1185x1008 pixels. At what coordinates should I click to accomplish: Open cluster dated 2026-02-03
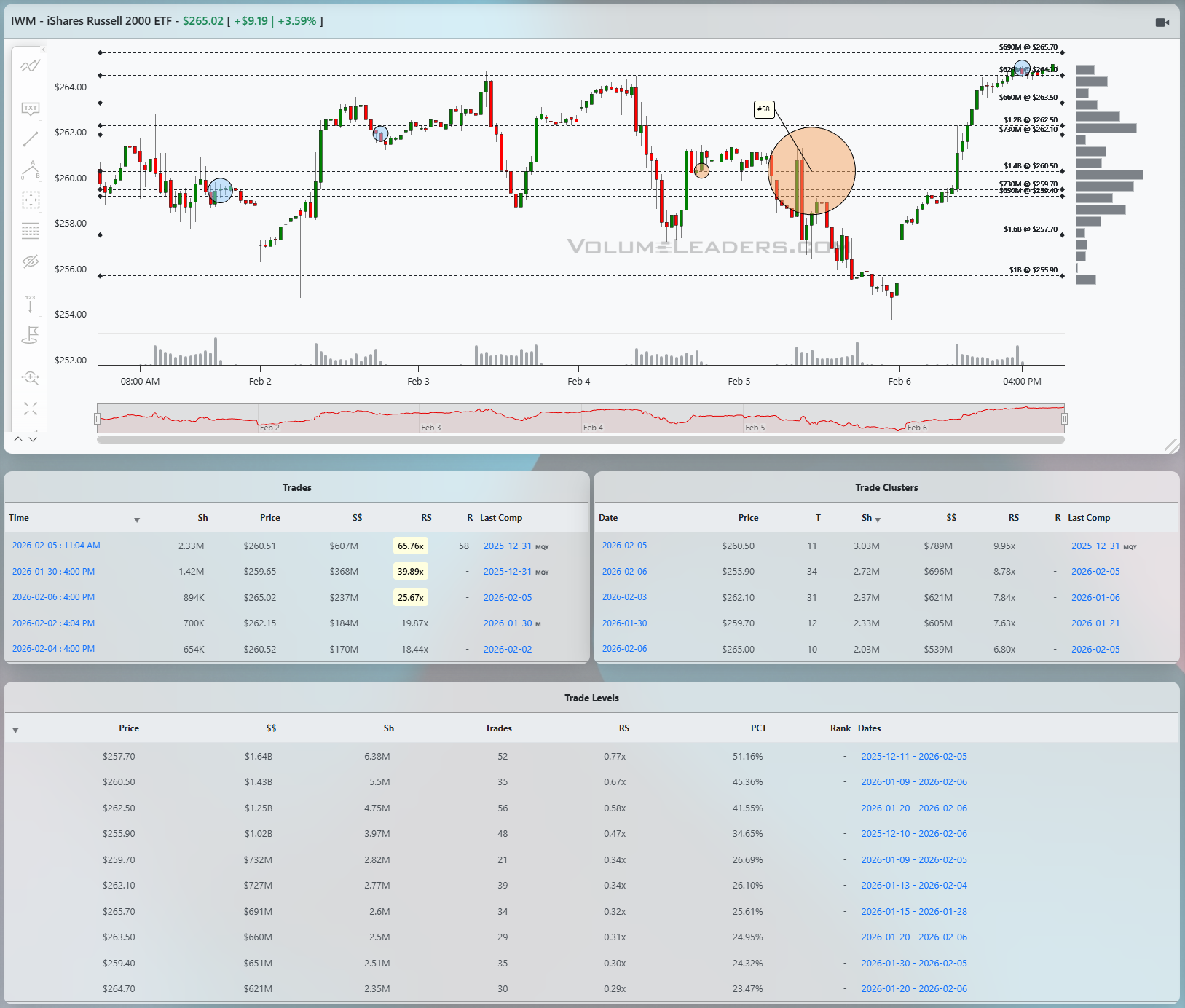(624, 597)
